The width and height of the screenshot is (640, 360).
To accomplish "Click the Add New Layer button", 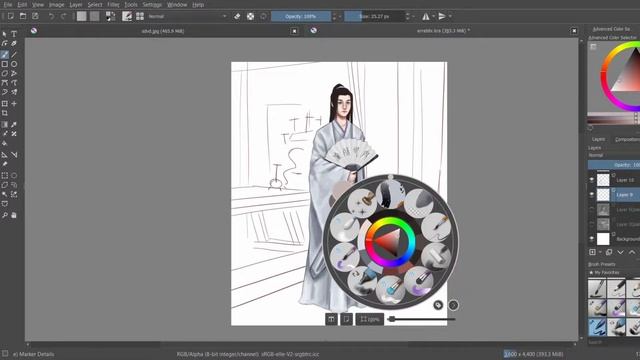I will coord(593,252).
